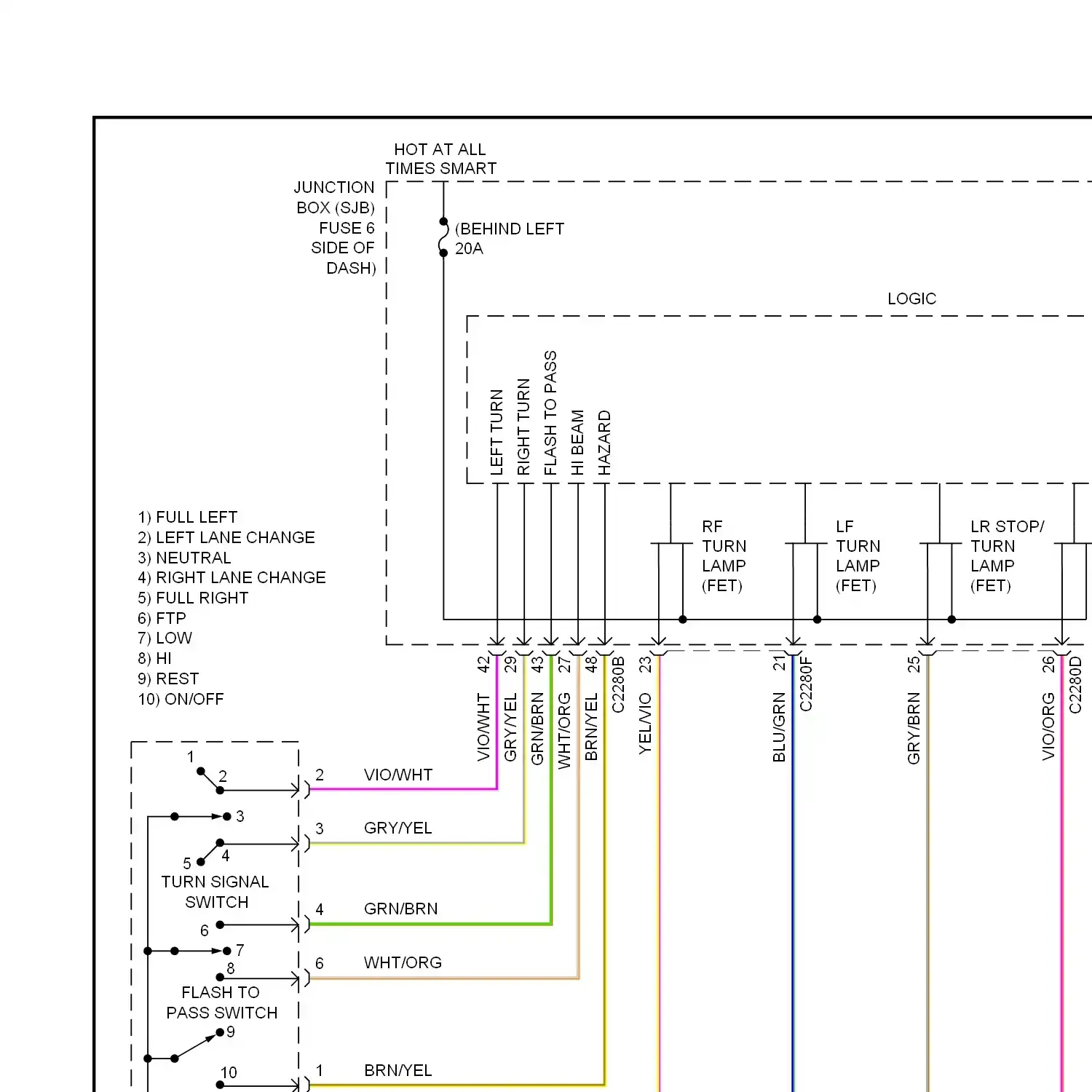Screen dimensions: 1092x1092
Task: Click the horizontal 'VIO/WHT' label at switch pin 2
Action: coord(398,775)
